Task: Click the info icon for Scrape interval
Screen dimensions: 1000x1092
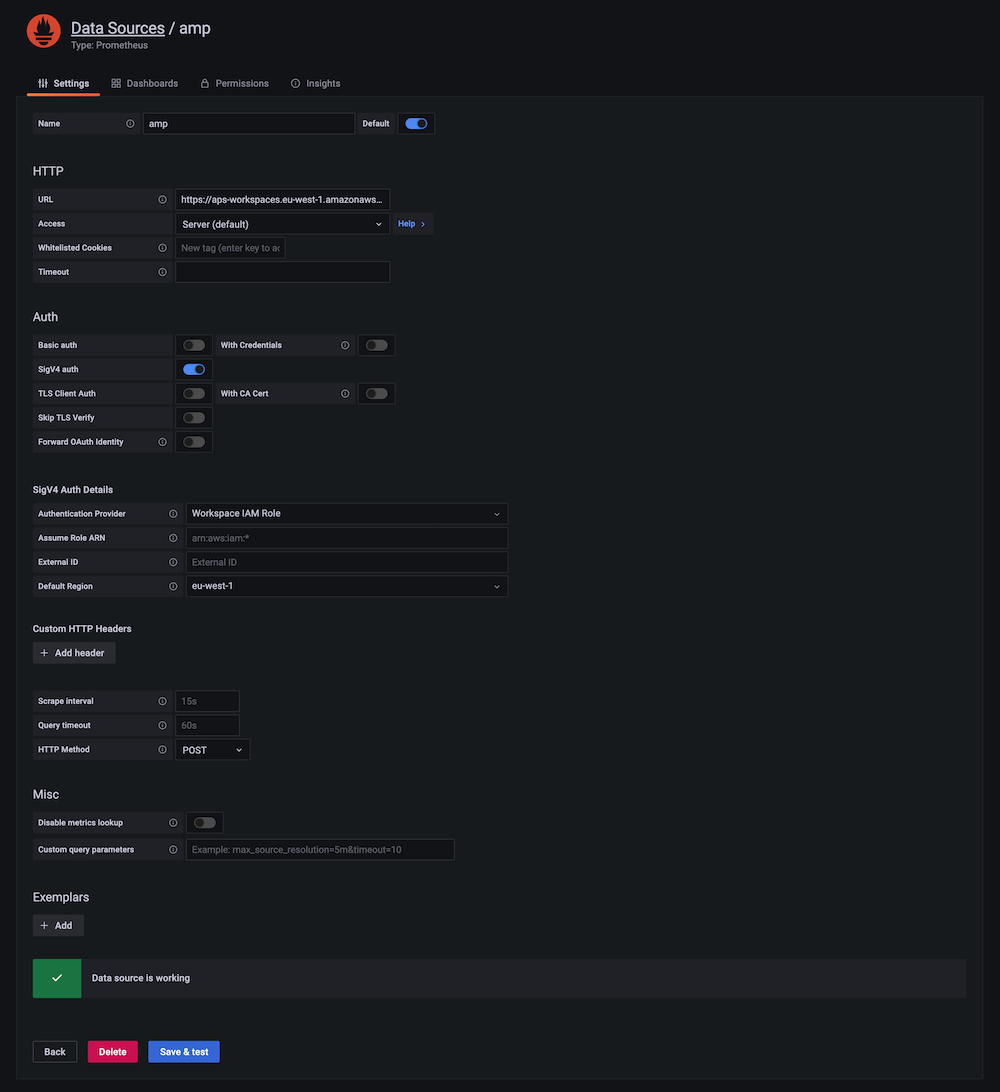Action: pyautogui.click(x=162, y=701)
